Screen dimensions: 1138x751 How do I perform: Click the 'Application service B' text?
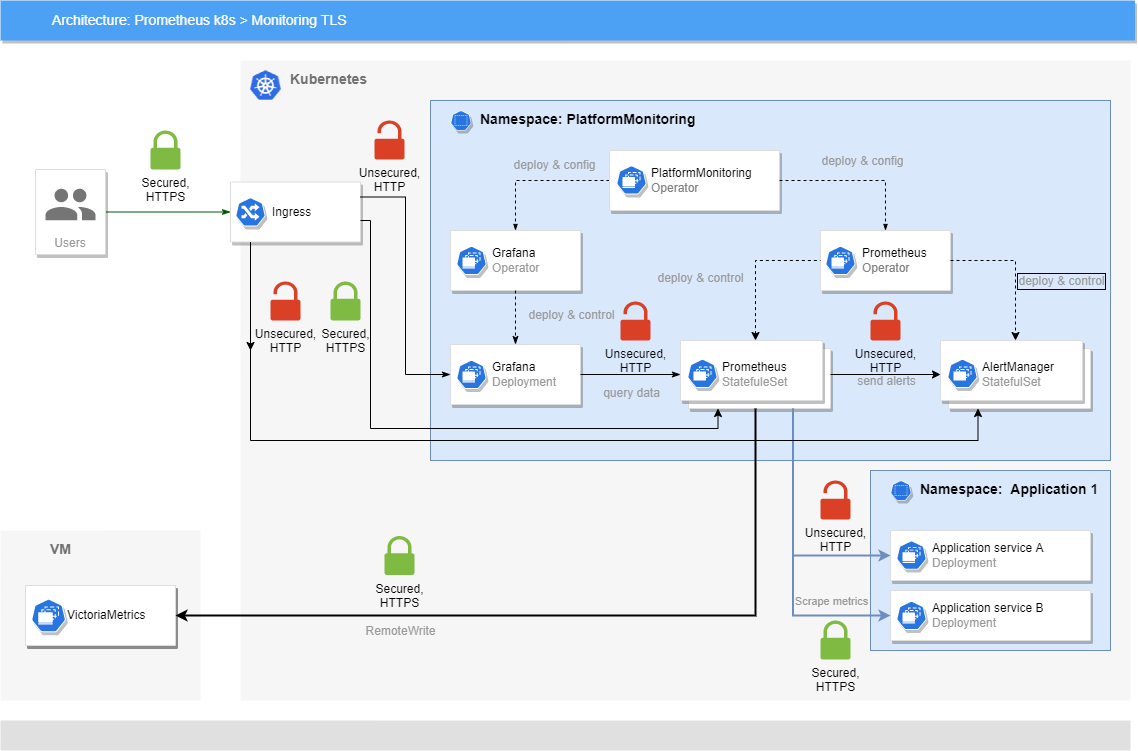988,608
